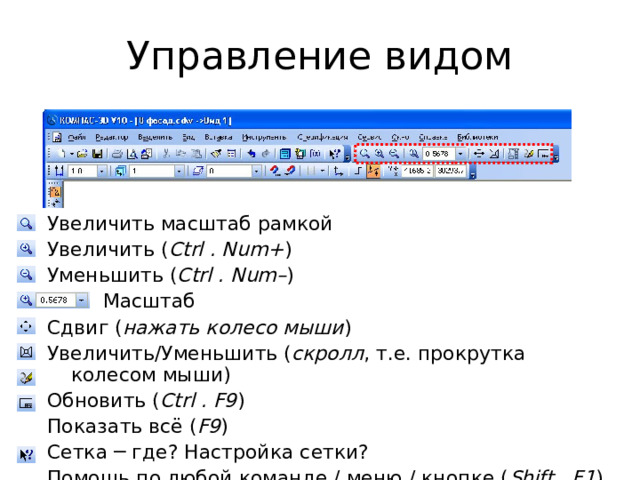This screenshot has width=640, height=480.
Task: Click the text 'Показать всё (F9)'
Action: click(x=137, y=426)
